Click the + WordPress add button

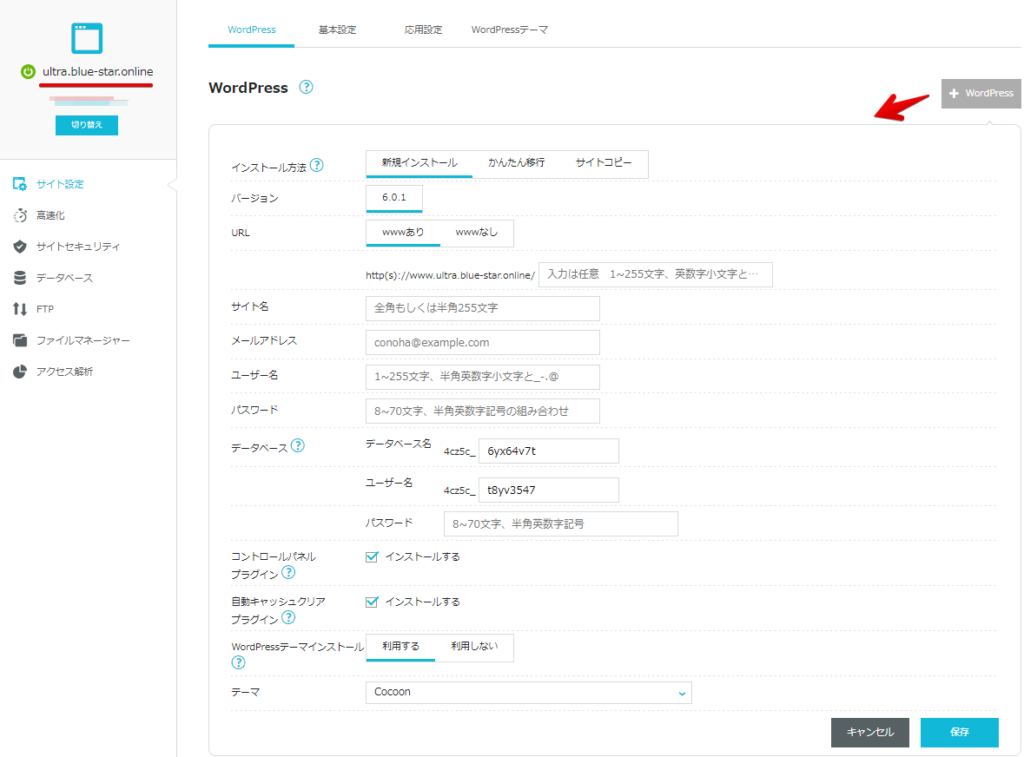(981, 93)
